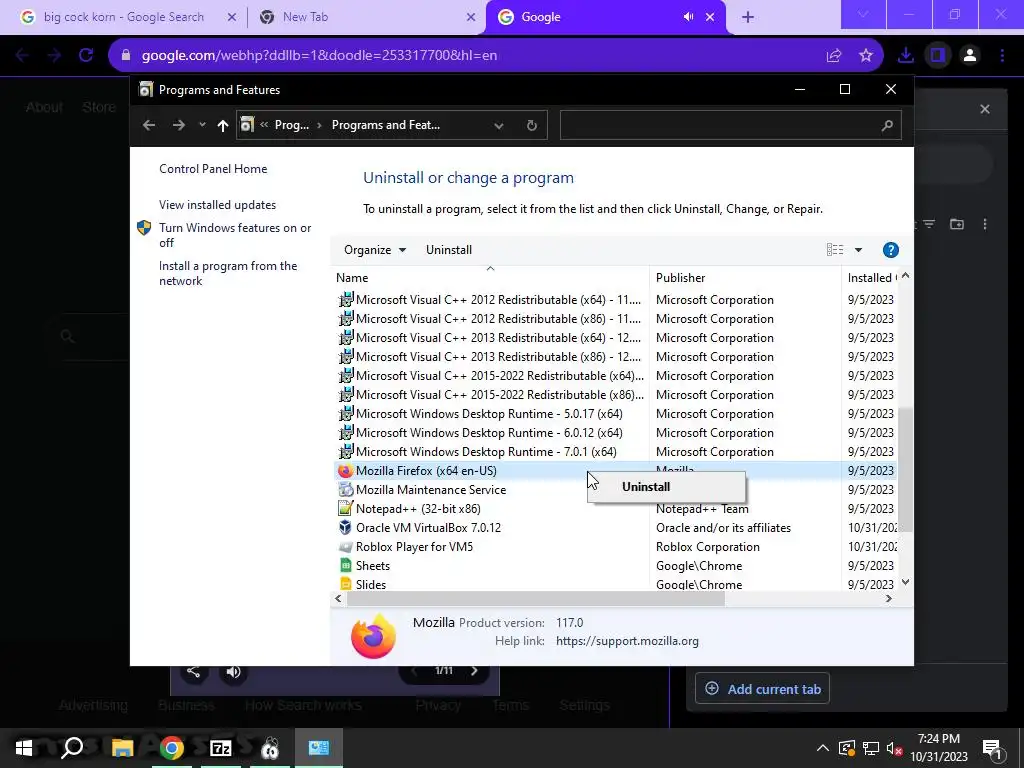Open a new browser tab
Viewport: 1024px width, 768px height.
pos(748,18)
